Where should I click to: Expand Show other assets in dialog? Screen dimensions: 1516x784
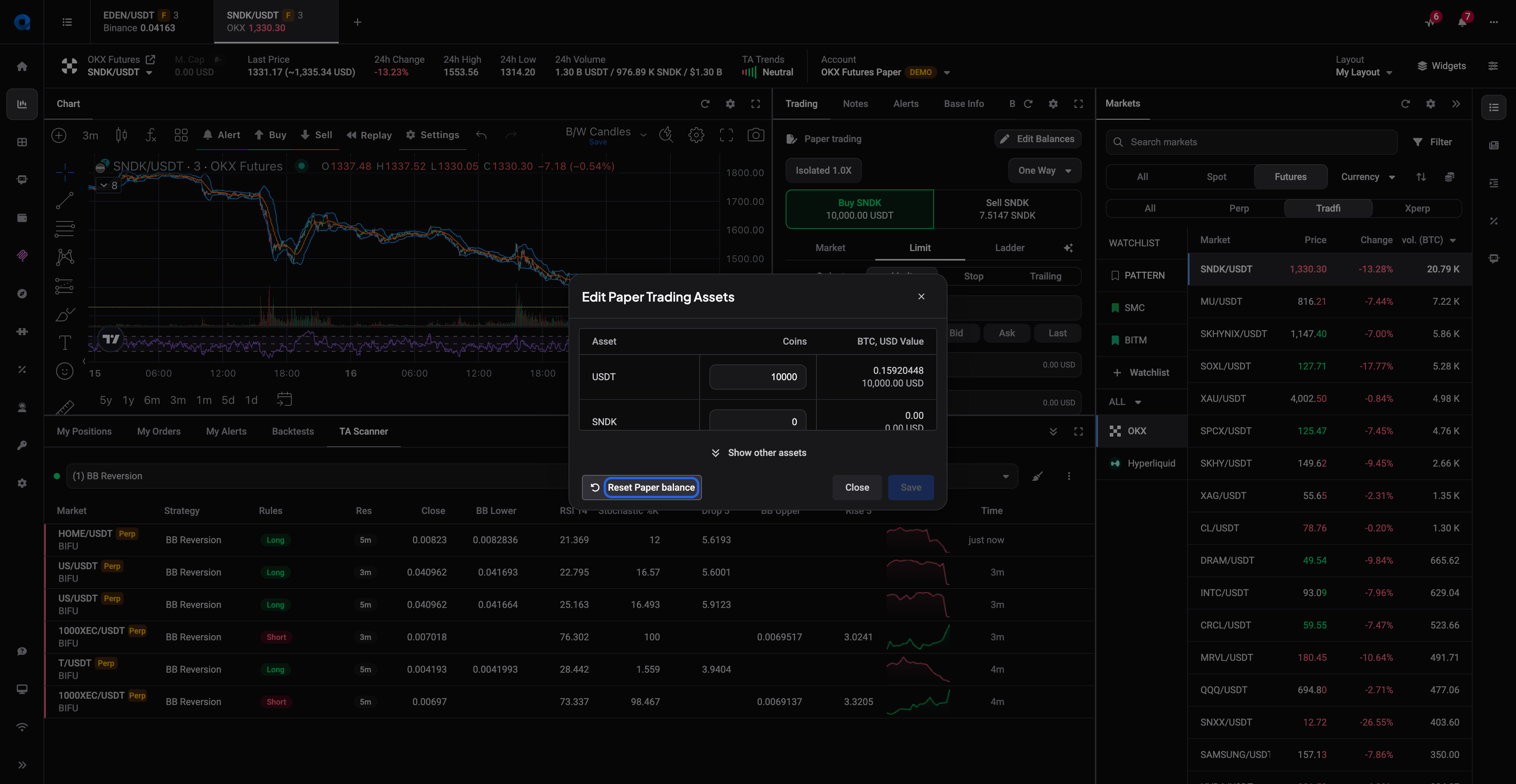(758, 453)
